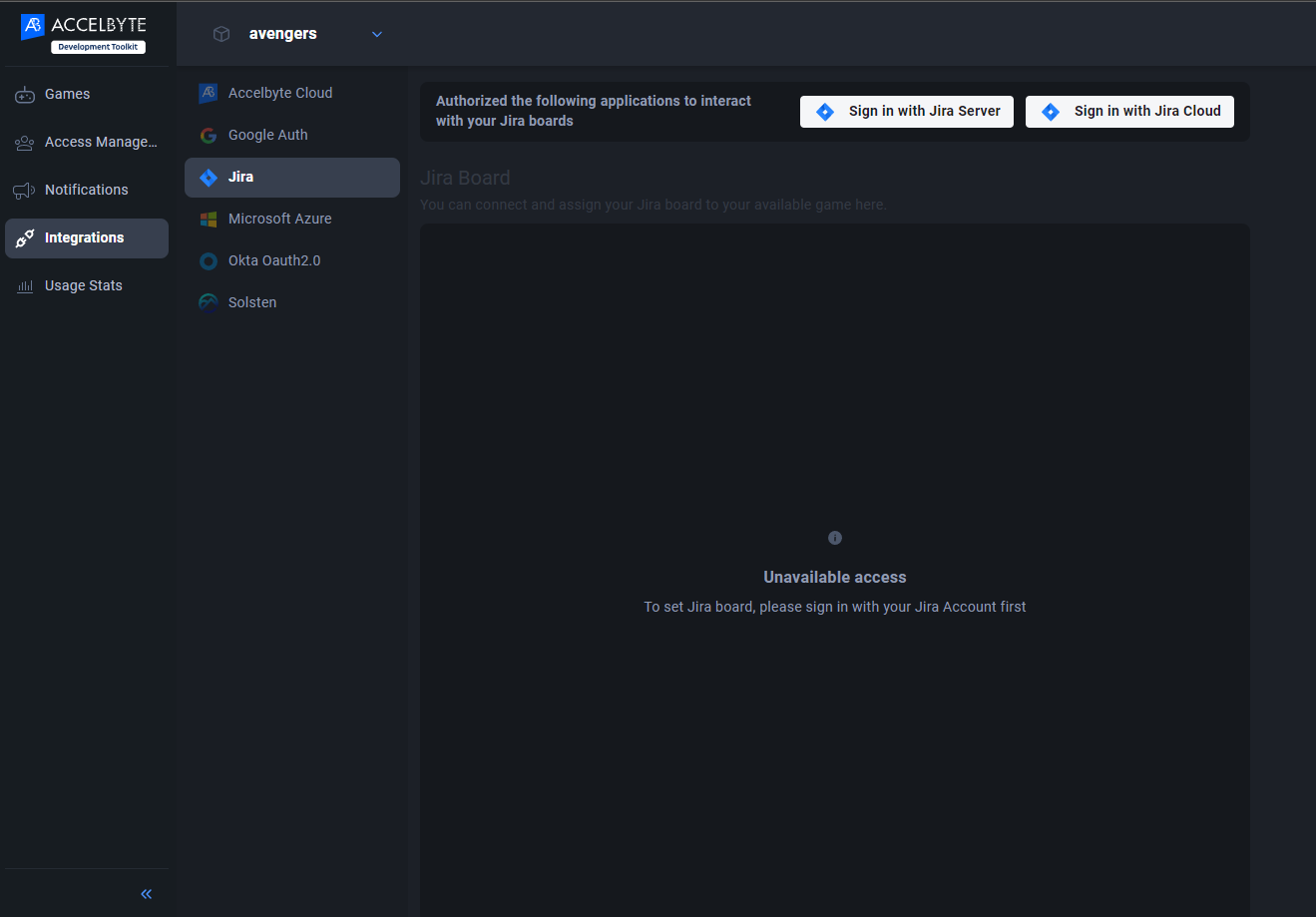
Task: Click the Accelbyte Cloud logo icon
Action: (x=209, y=93)
